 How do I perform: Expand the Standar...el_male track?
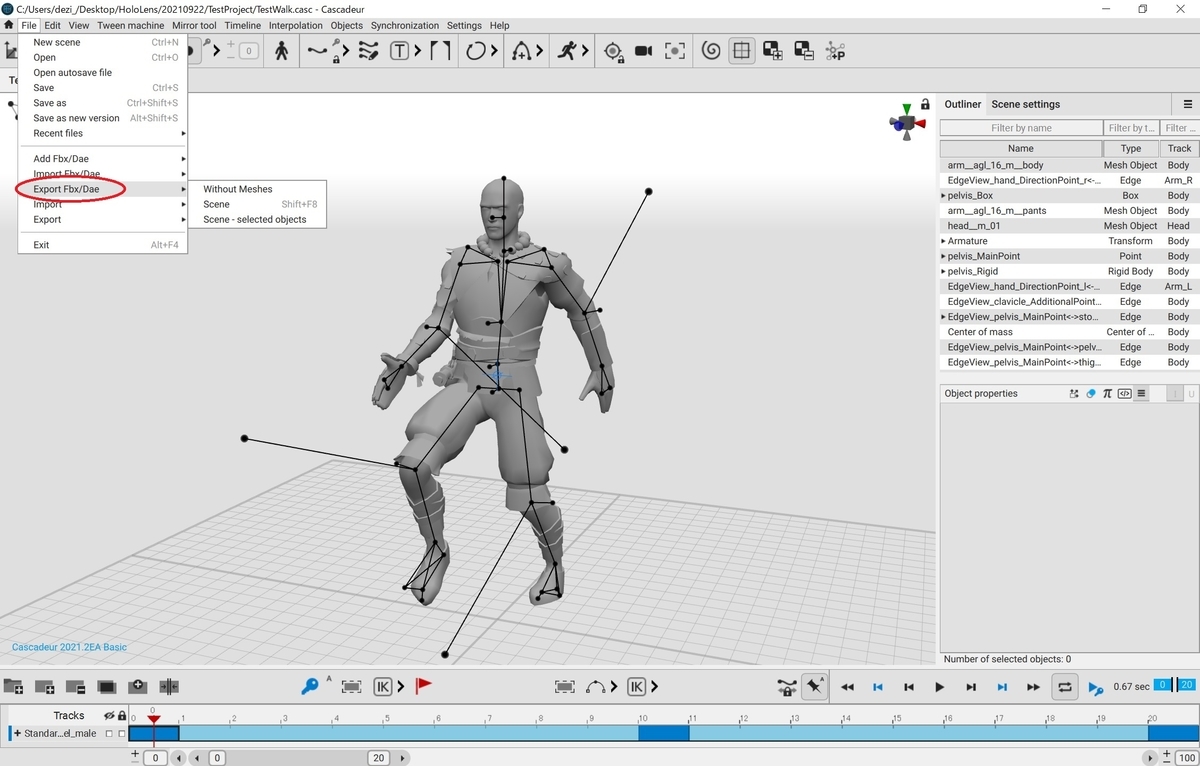[x=17, y=734]
